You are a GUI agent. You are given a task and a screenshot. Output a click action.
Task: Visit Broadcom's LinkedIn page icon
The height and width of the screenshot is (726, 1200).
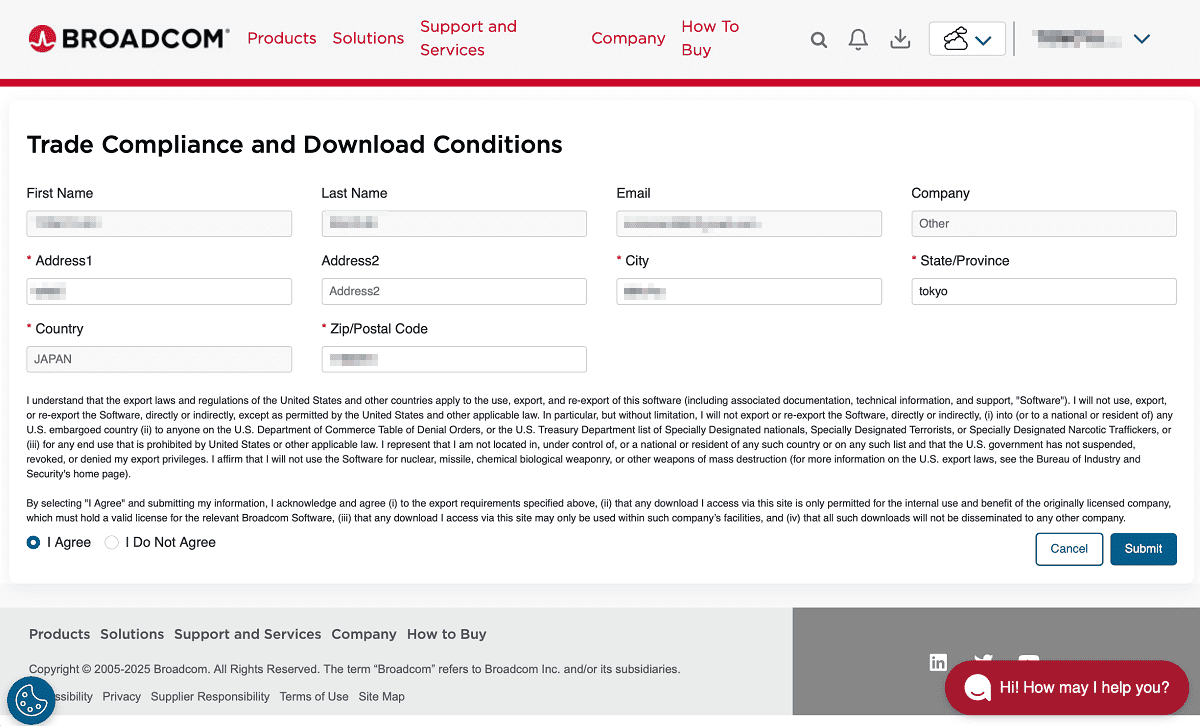click(x=938, y=662)
